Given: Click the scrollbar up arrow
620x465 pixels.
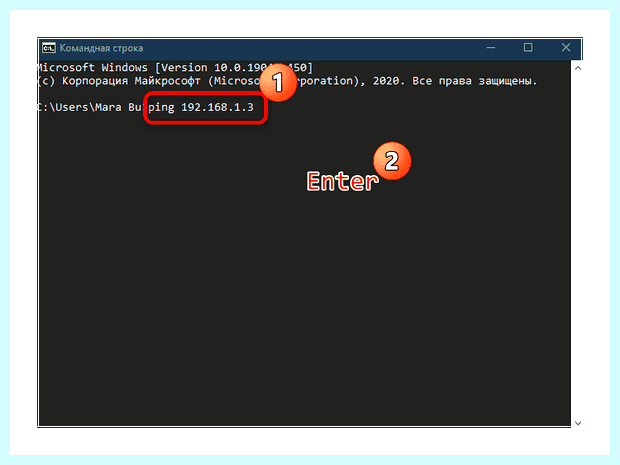Looking at the screenshot, I should point(578,68).
